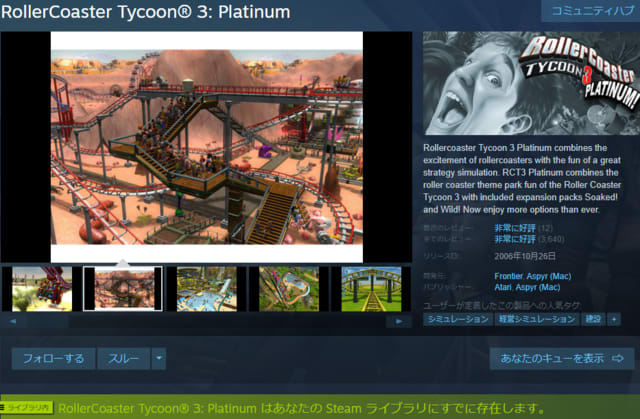Click the ライブラリ内 badge in green banner
Screen dimensions: 640x419
tap(27, 407)
